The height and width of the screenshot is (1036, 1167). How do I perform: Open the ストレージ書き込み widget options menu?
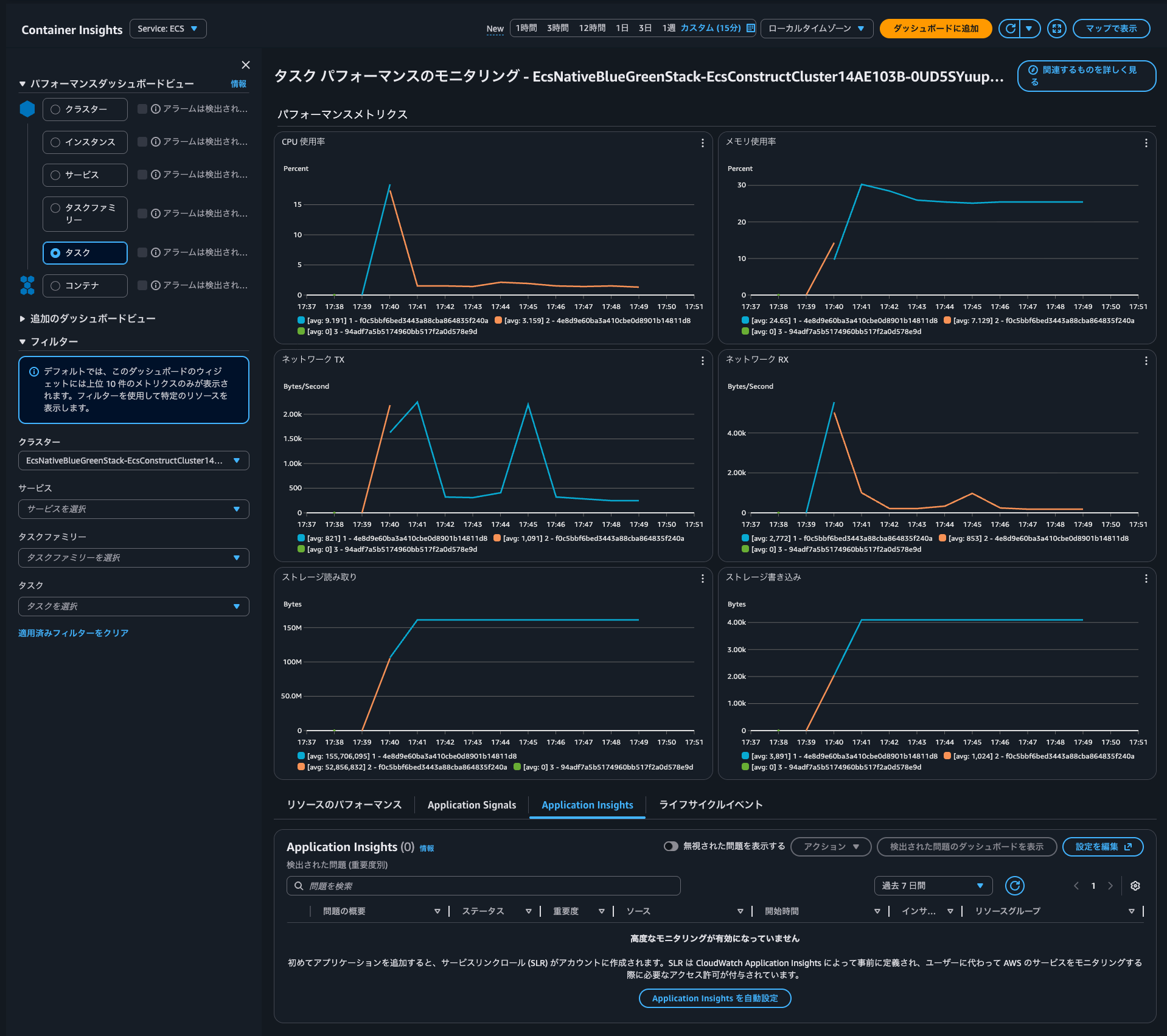(x=1146, y=579)
